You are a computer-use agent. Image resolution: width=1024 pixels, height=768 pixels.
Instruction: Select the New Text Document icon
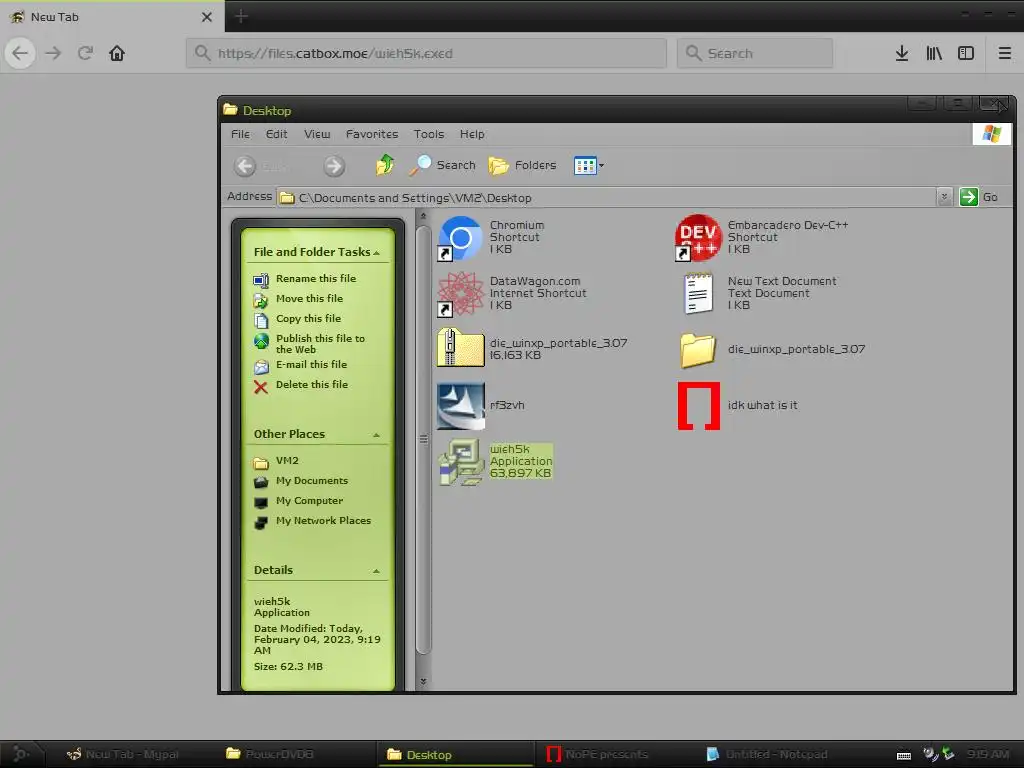pos(698,293)
